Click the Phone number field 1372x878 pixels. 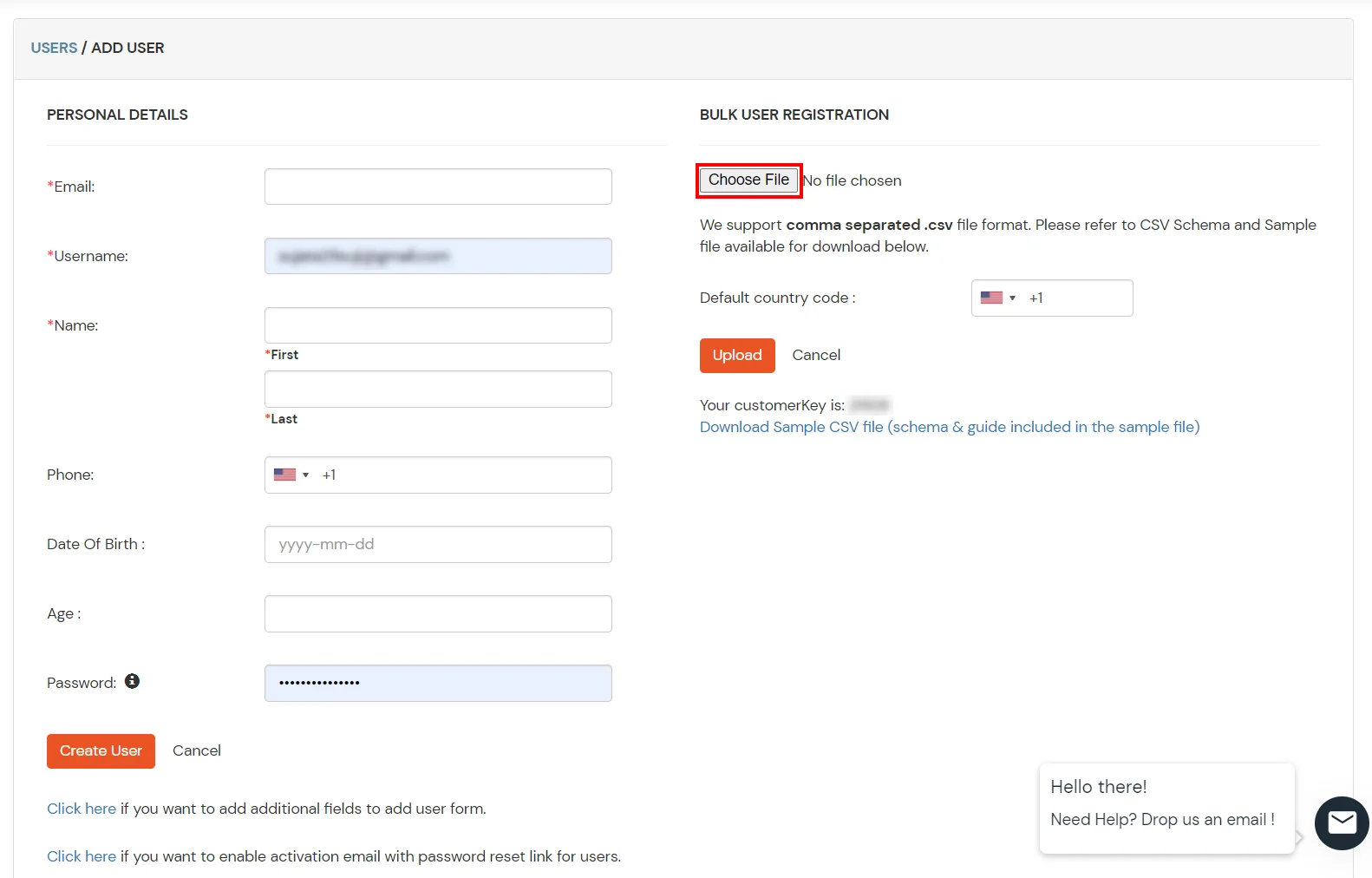[x=438, y=475]
